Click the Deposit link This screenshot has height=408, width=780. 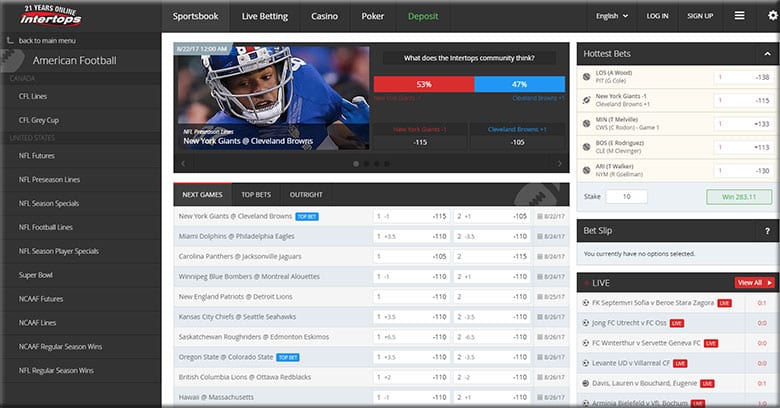pyautogui.click(x=423, y=16)
